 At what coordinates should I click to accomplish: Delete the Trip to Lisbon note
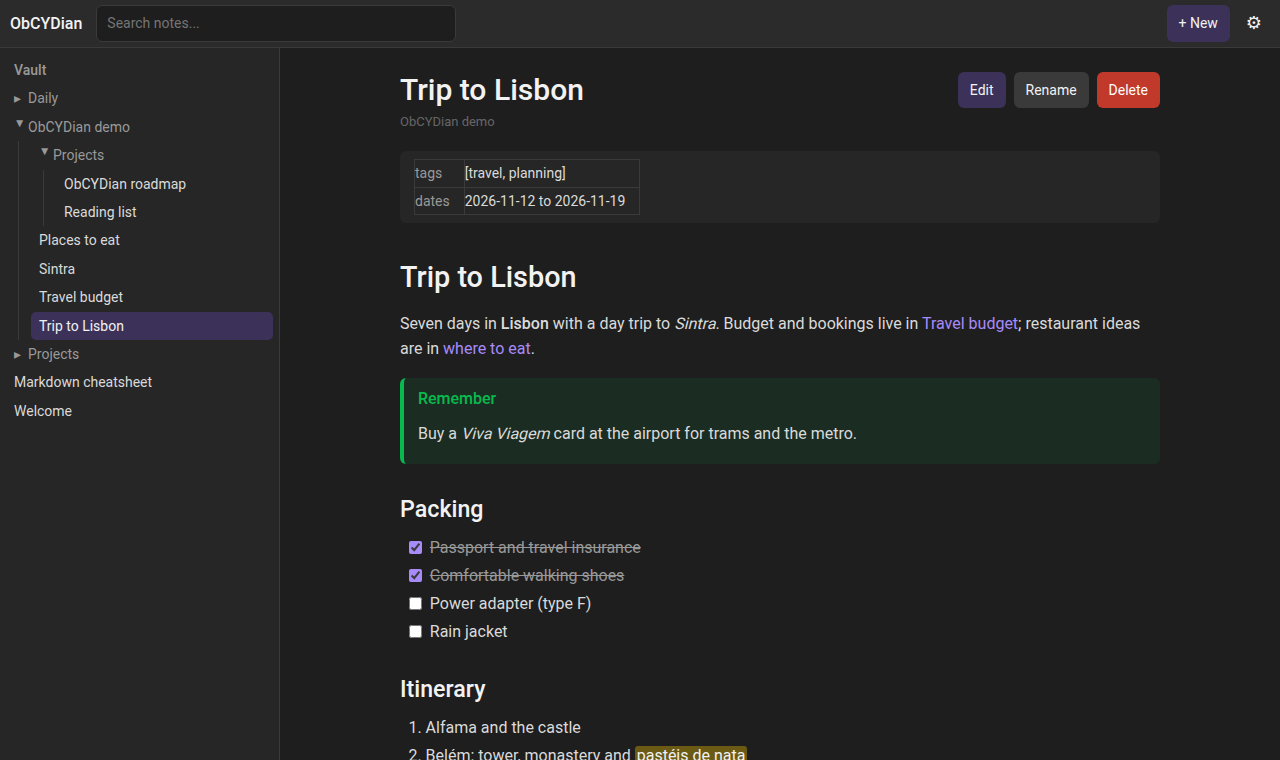pyautogui.click(x=1128, y=90)
